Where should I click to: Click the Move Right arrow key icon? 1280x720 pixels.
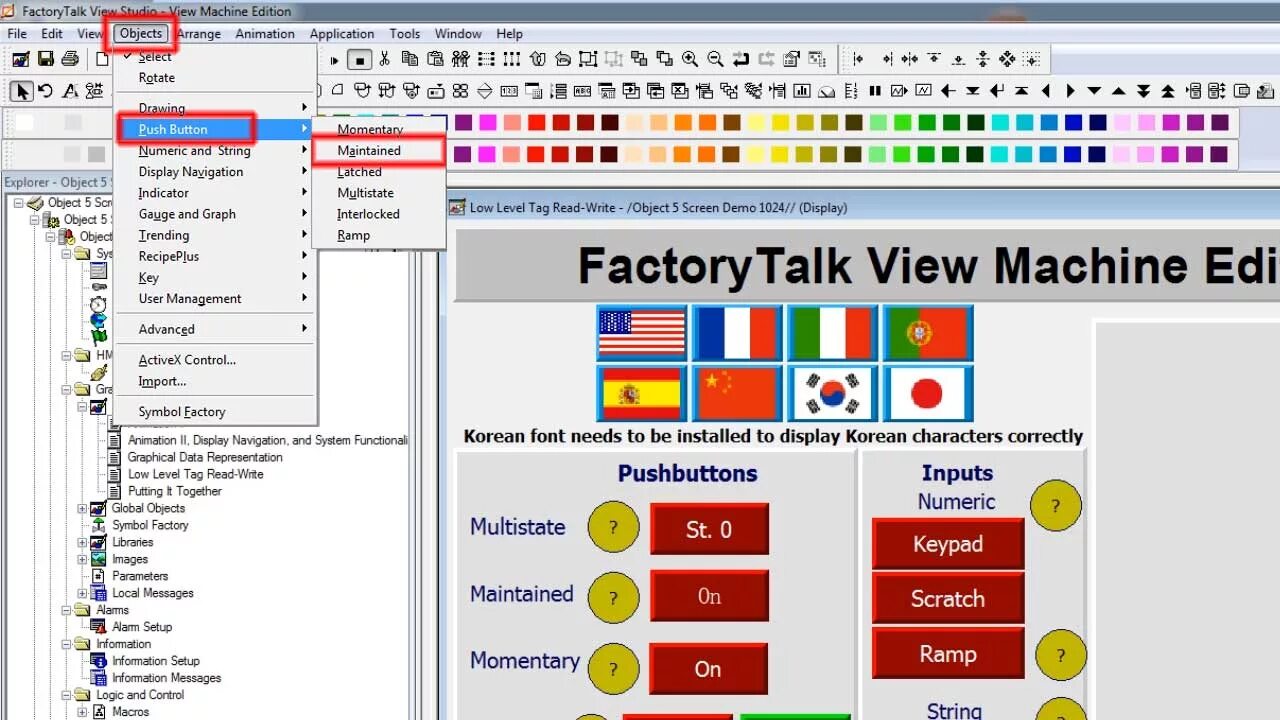[x=1070, y=91]
